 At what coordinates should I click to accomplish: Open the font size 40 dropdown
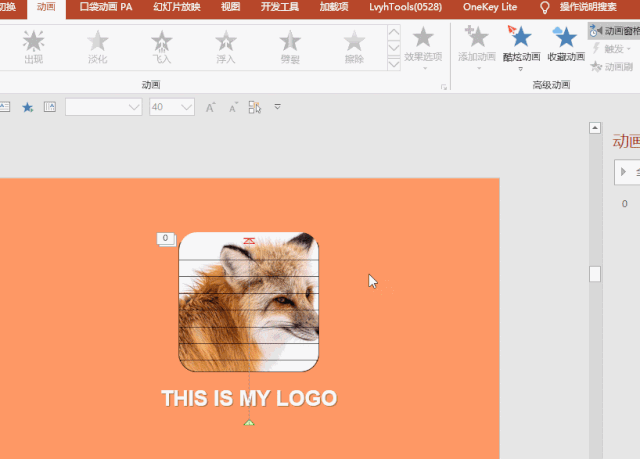click(186, 107)
